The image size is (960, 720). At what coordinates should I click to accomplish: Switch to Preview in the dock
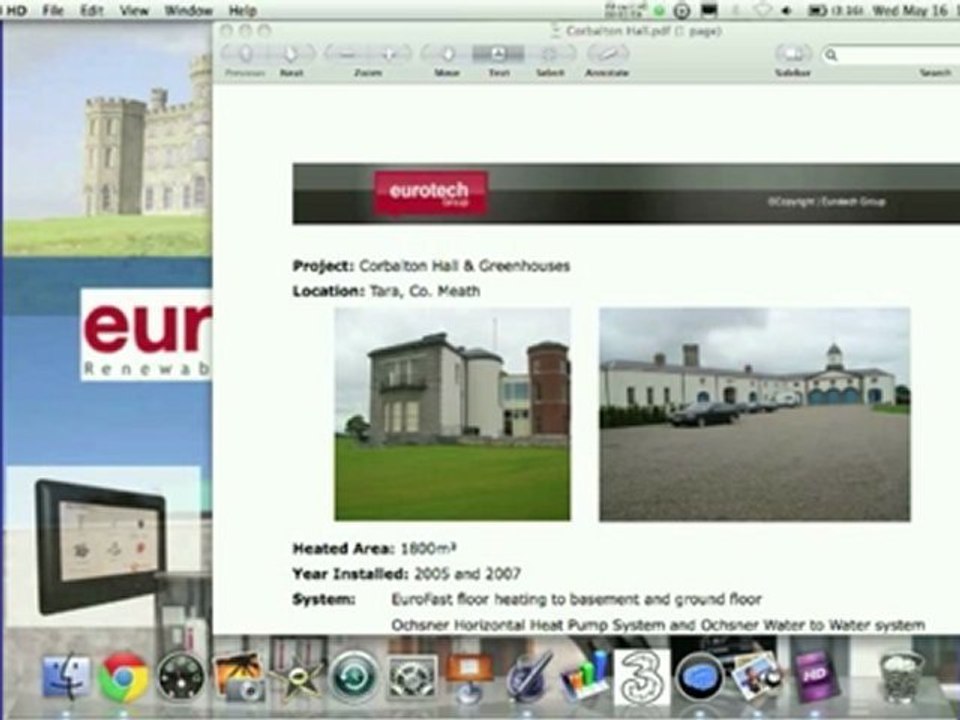click(x=757, y=677)
